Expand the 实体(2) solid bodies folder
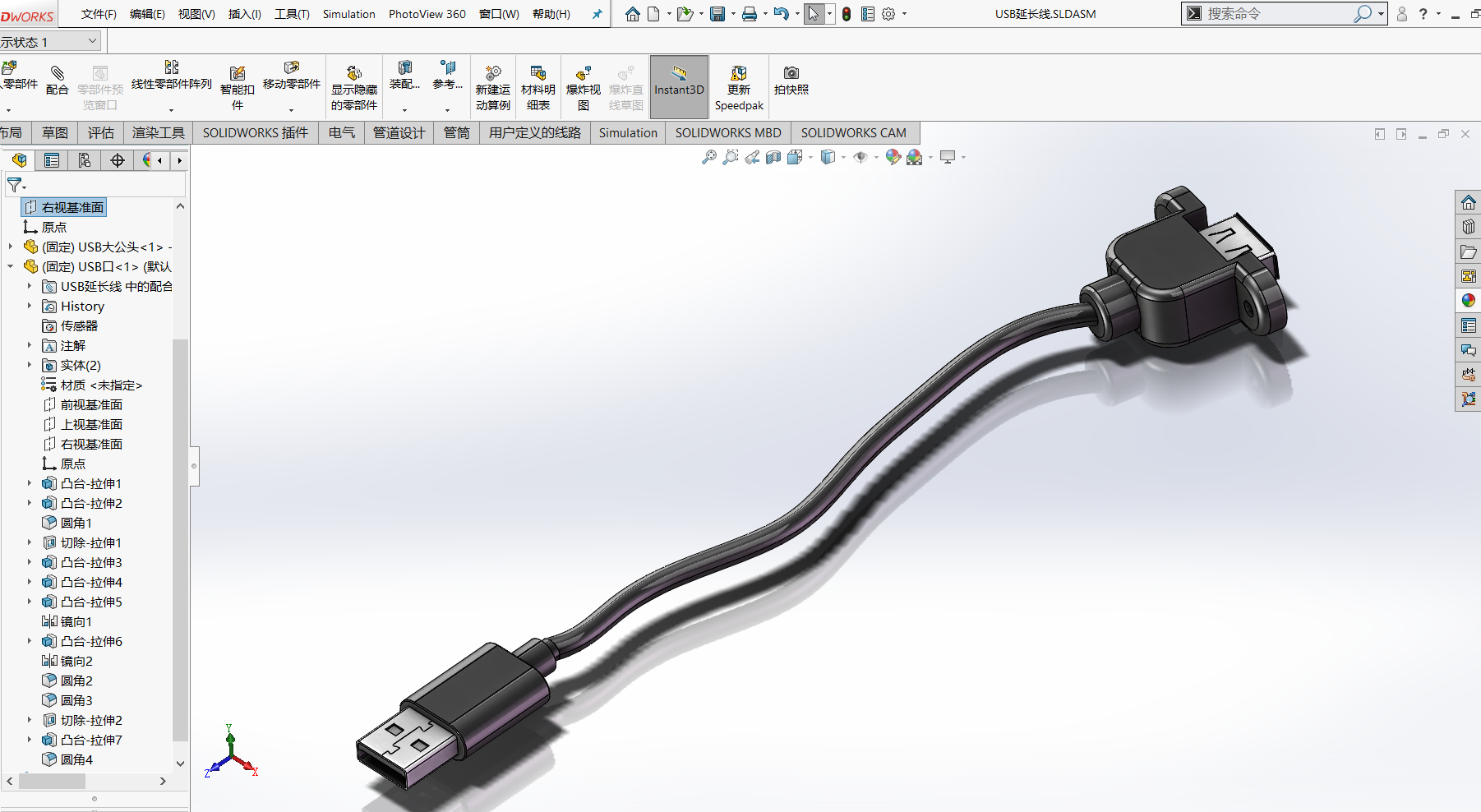 click(x=29, y=365)
